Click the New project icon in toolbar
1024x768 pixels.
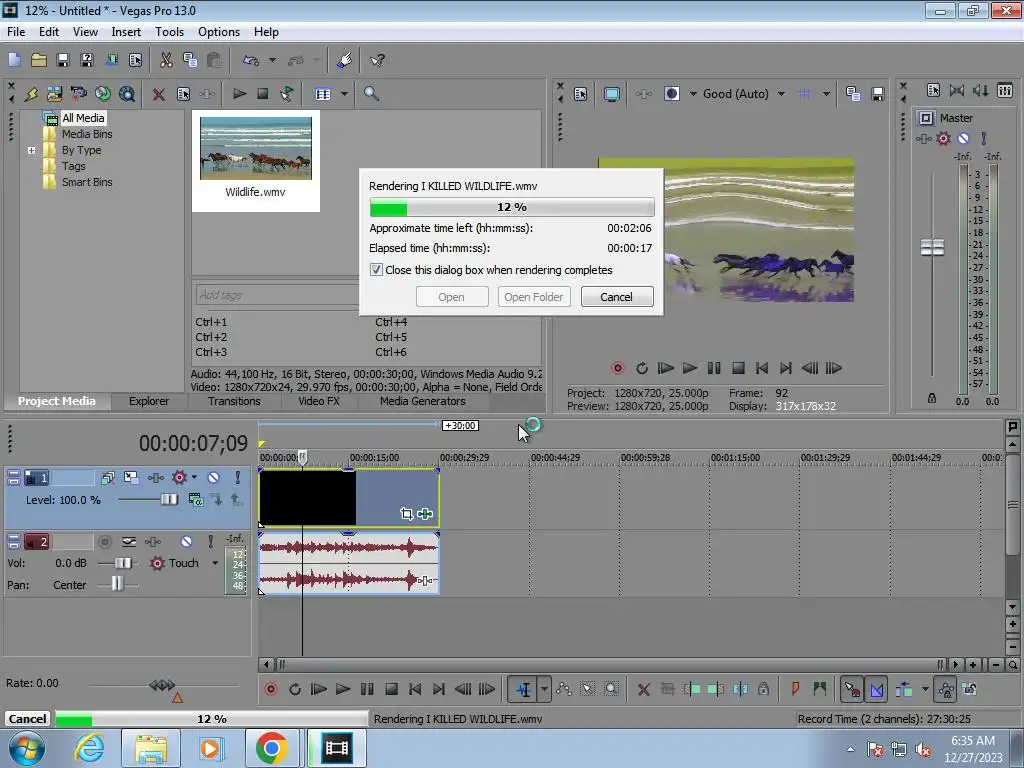click(14, 60)
